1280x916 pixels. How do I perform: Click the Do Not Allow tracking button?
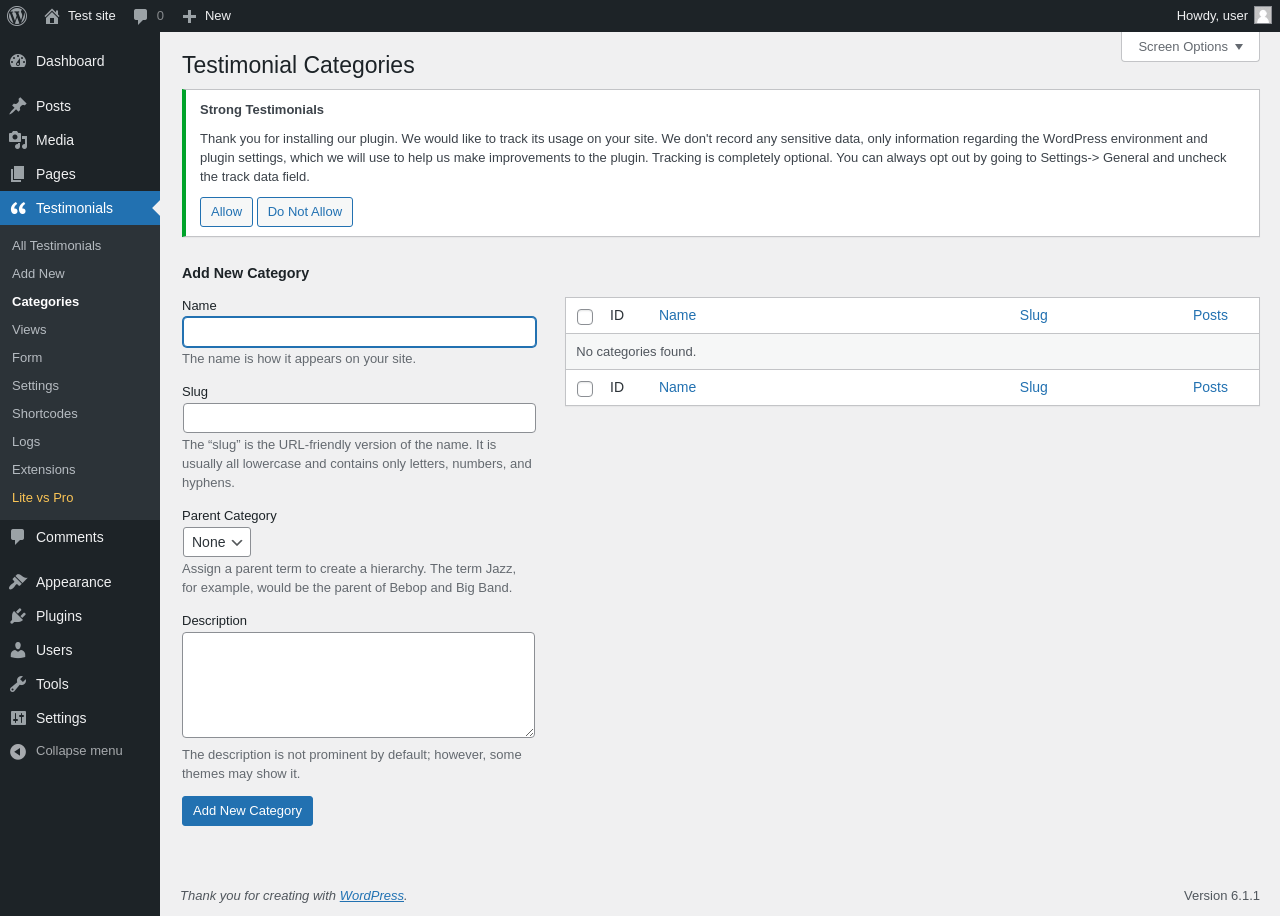[x=305, y=212]
